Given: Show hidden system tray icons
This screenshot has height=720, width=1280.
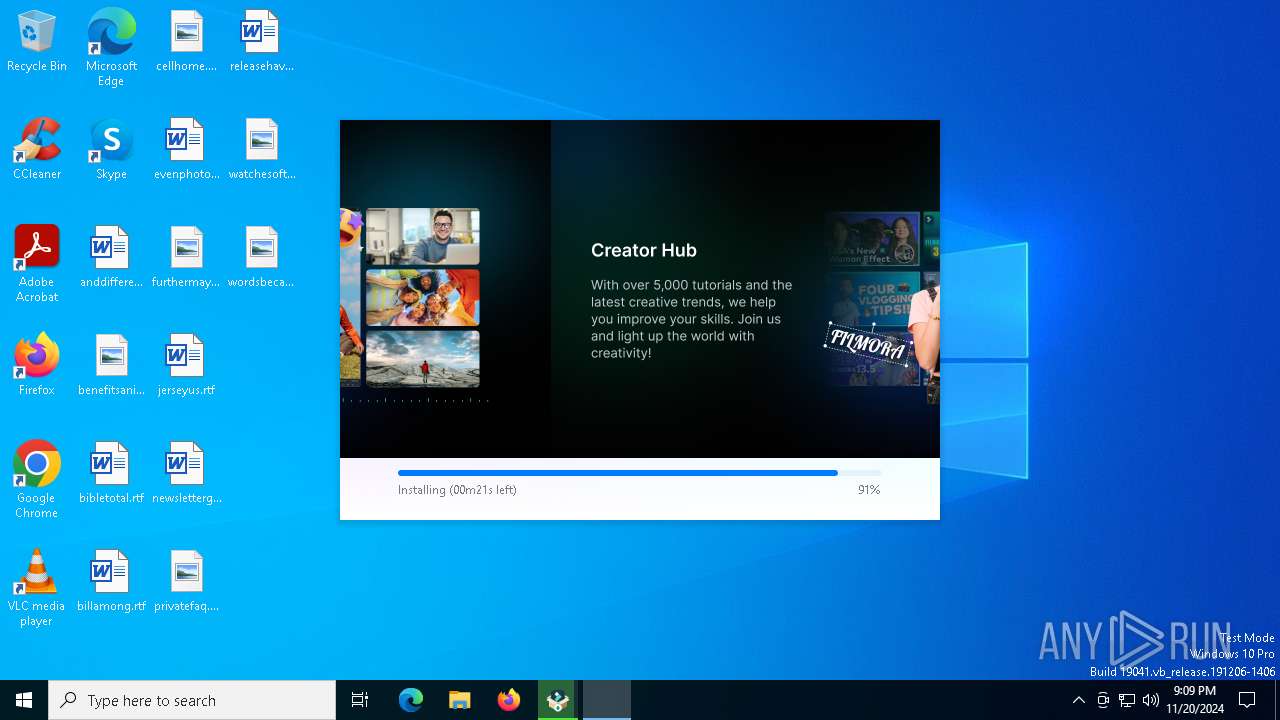Looking at the screenshot, I should point(1078,700).
